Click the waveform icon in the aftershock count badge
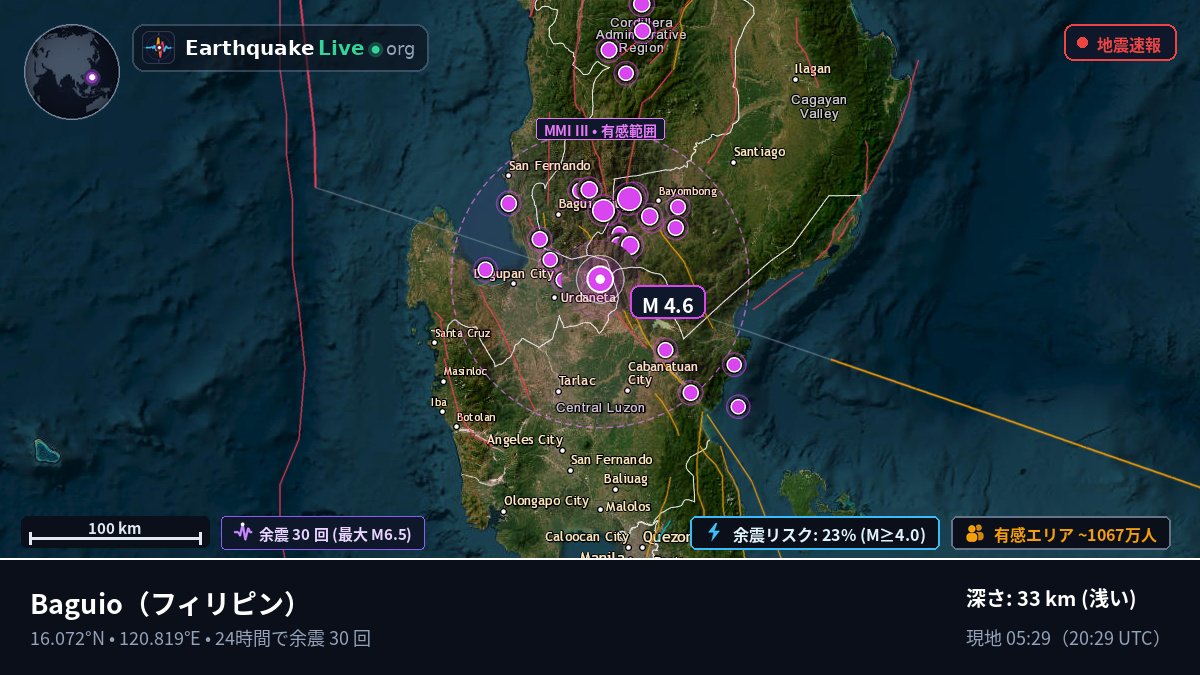Image resolution: width=1200 pixels, height=675 pixels. coord(243,533)
